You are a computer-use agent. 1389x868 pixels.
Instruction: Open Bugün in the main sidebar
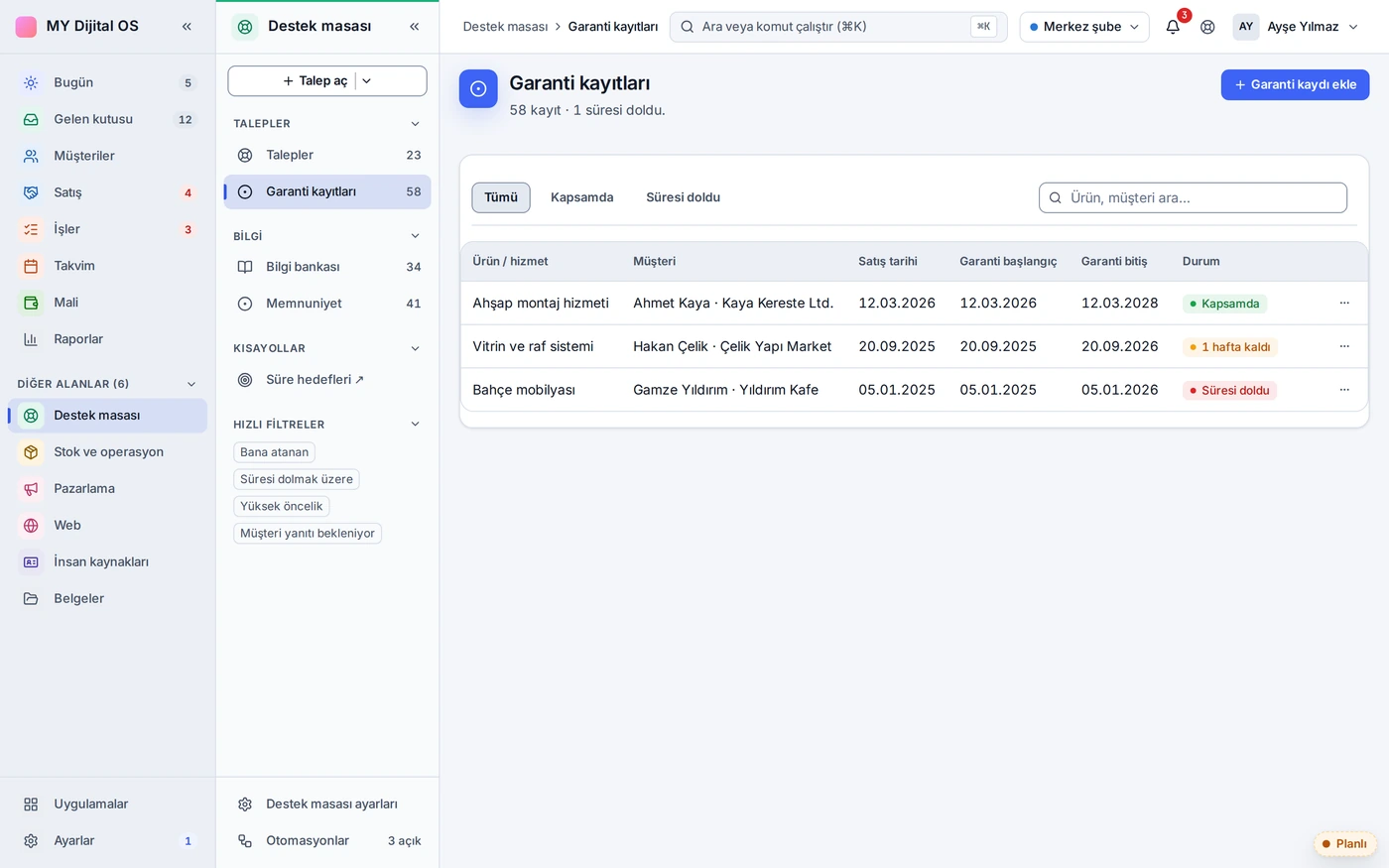[x=107, y=82]
